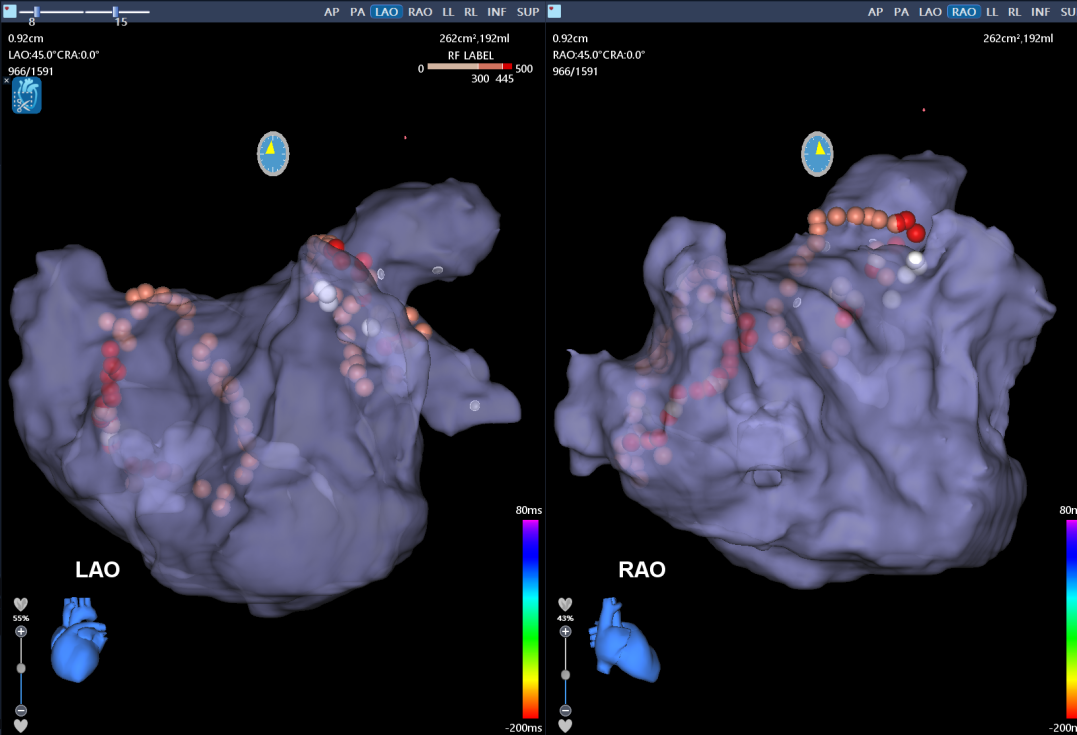Select PA view in left pane
The width and height of the screenshot is (1077, 735).
[x=357, y=12]
